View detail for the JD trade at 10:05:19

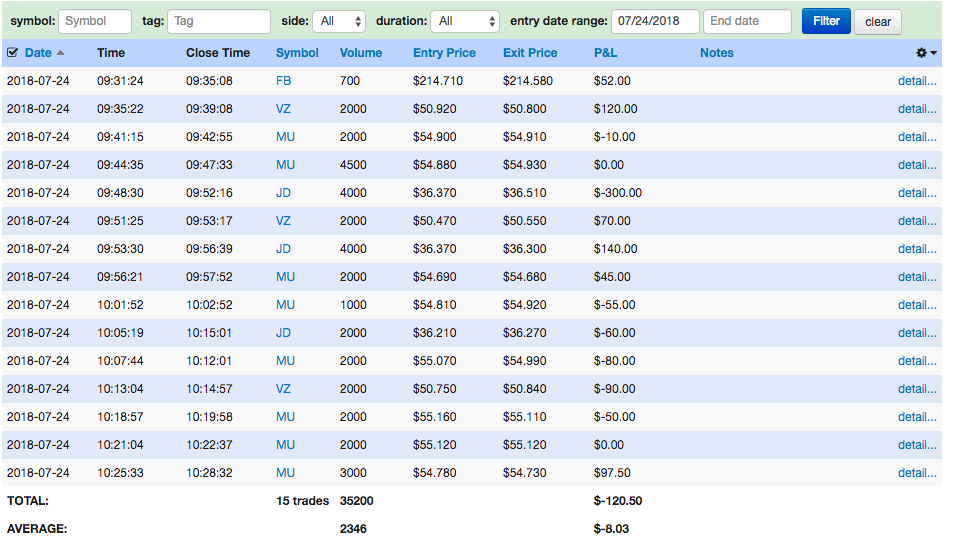pyautogui.click(x=917, y=333)
